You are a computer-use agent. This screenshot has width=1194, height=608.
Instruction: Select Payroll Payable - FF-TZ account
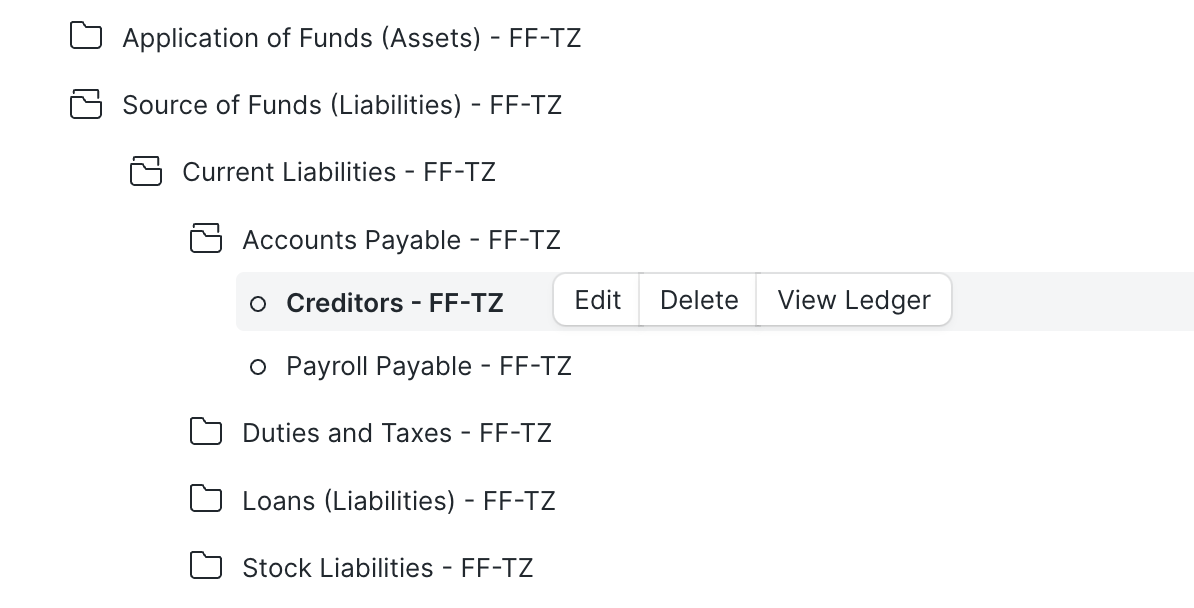click(429, 366)
